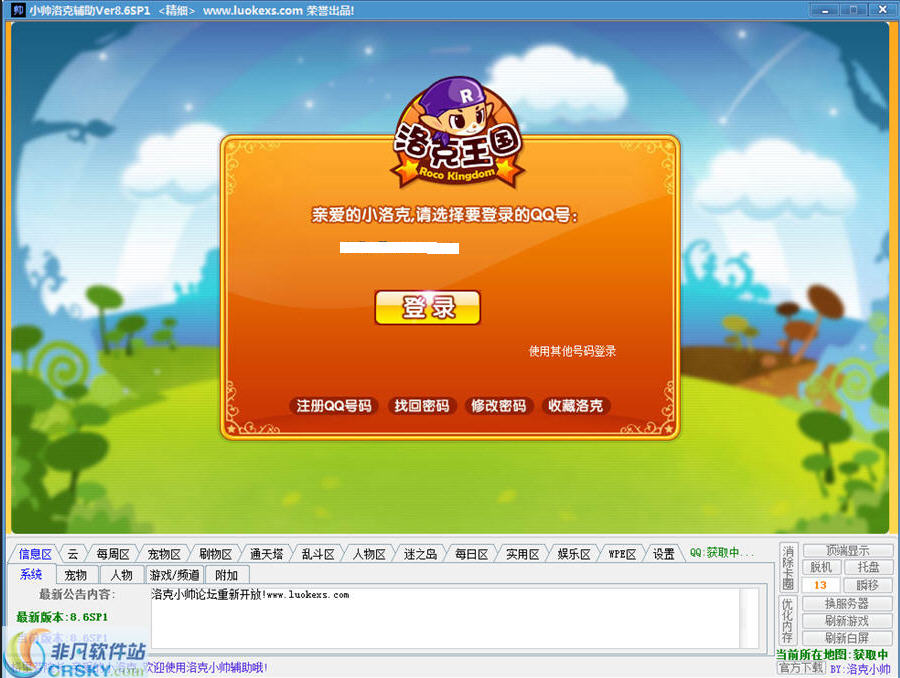Open the 实用区 tab
Image resolution: width=900 pixels, height=678 pixels.
tap(522, 554)
